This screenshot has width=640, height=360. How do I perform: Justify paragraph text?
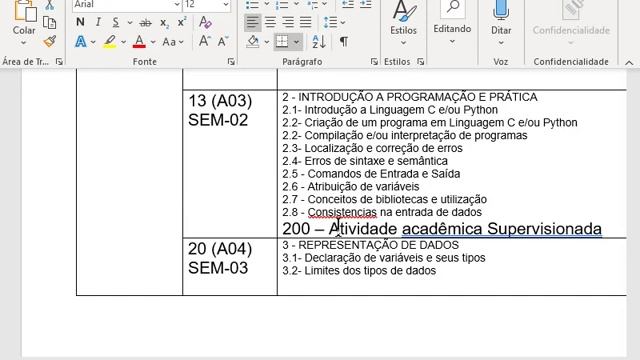[x=305, y=22]
